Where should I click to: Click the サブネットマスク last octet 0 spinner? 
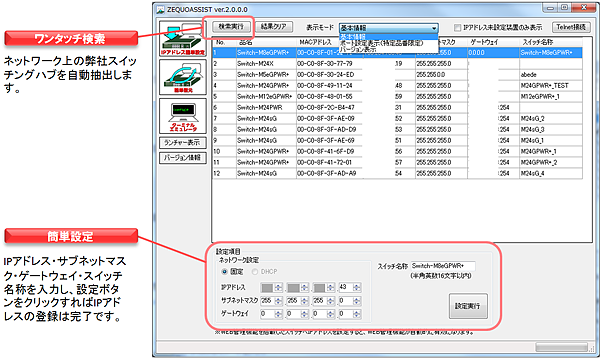356,301
